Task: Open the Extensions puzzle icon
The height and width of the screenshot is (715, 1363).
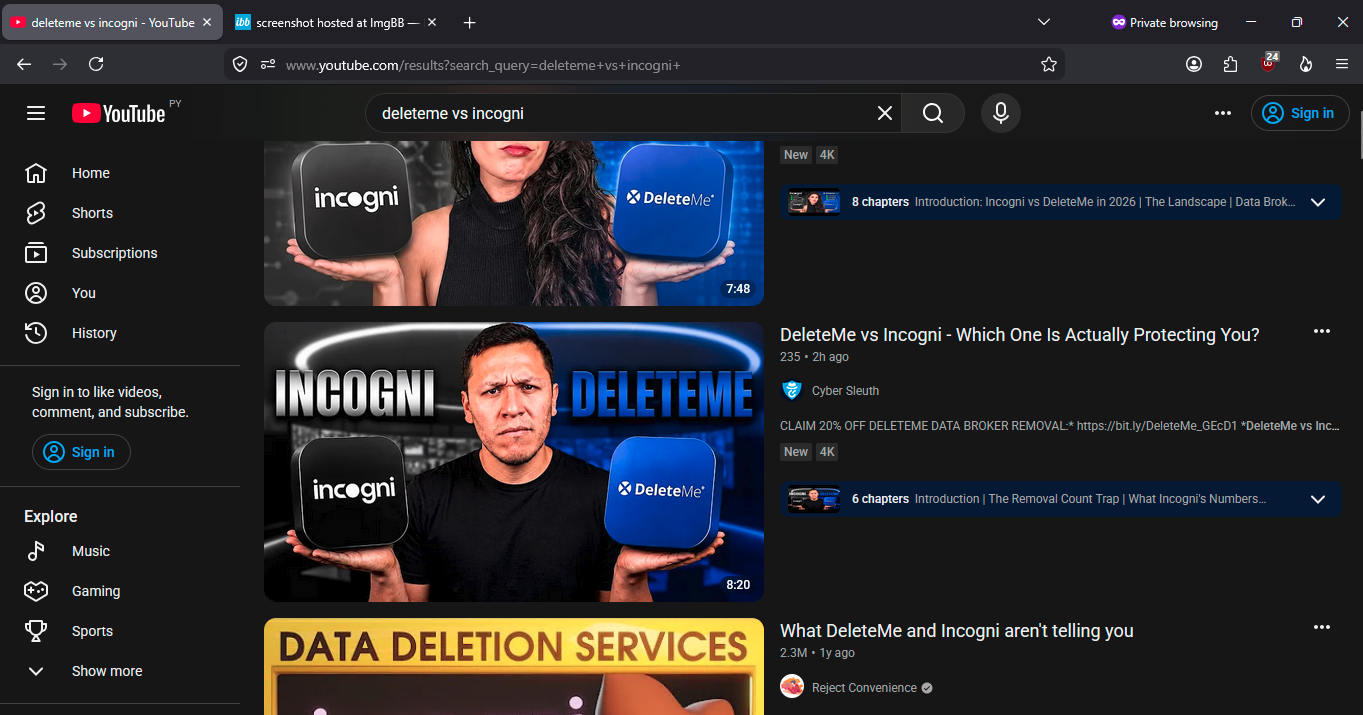Action: click(1231, 64)
